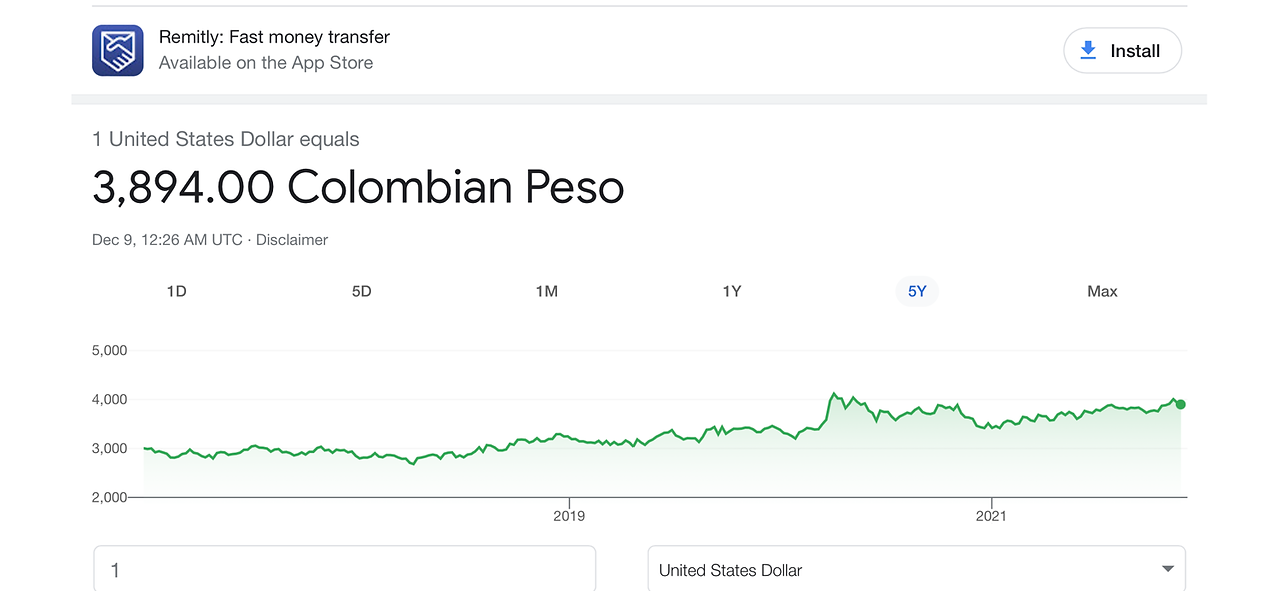Click the amount input field showing 1
This screenshot has height=591, width=1280.
point(345,569)
